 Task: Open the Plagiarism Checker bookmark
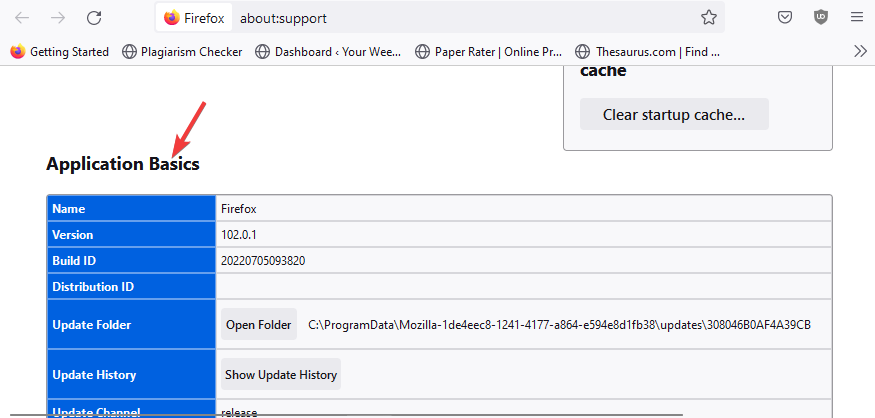pyautogui.click(x=182, y=52)
